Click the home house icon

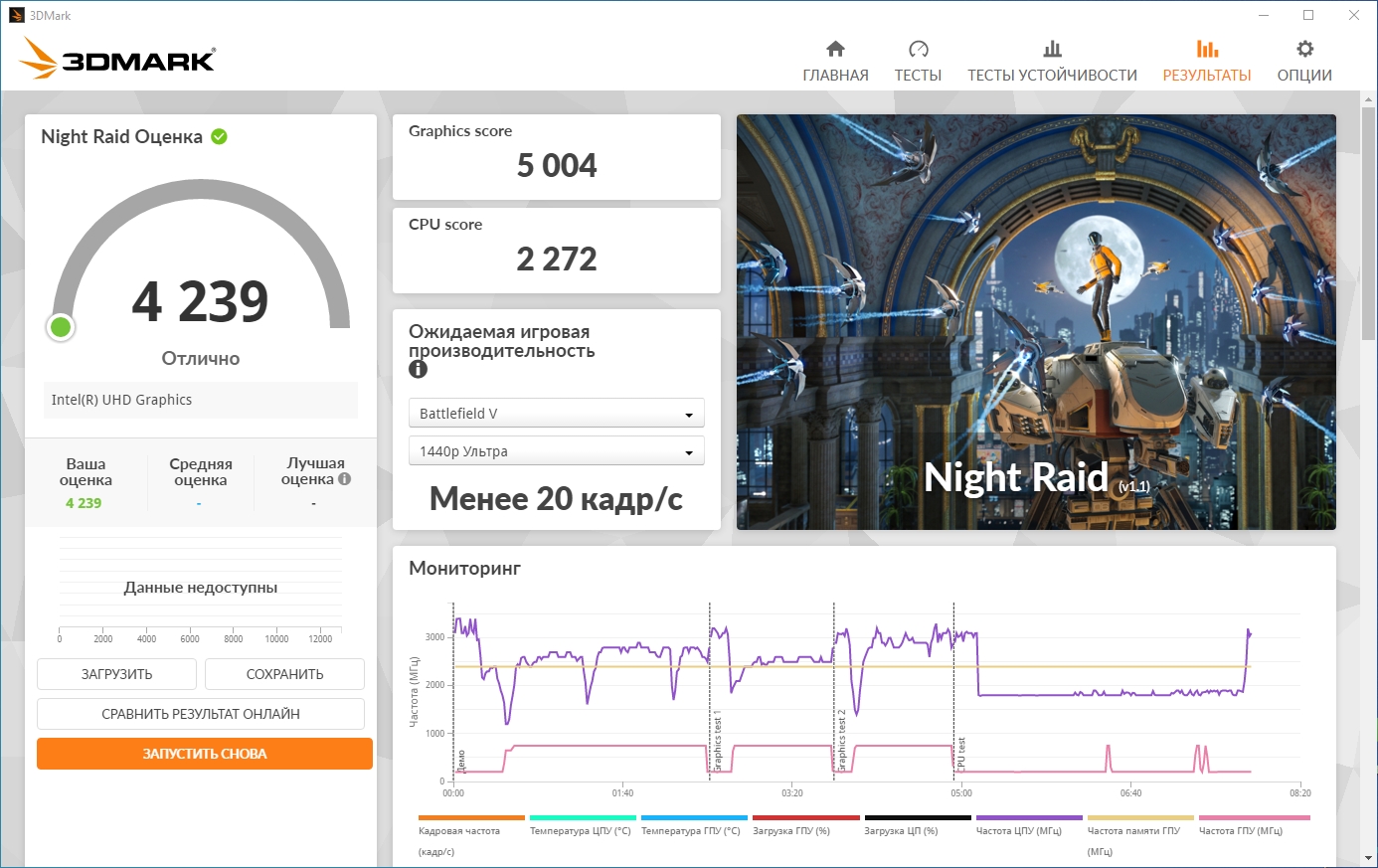835,49
